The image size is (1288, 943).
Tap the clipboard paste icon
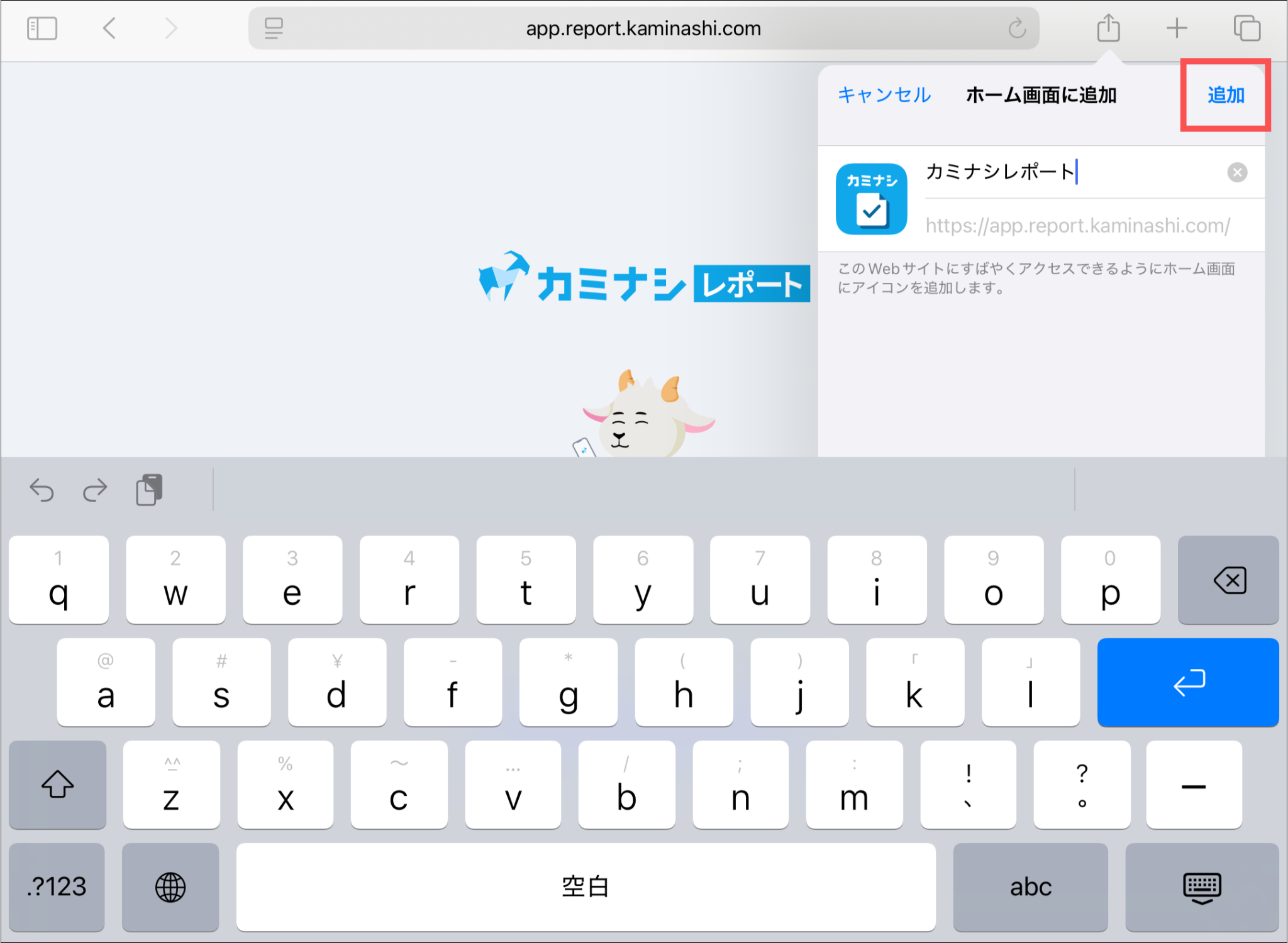click(149, 490)
